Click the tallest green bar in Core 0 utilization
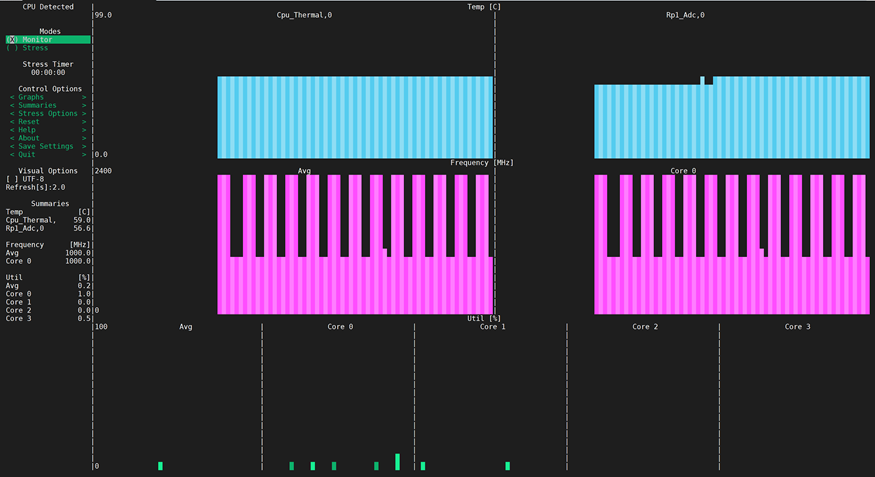Viewport: 875px width, 477px height. tap(397, 462)
